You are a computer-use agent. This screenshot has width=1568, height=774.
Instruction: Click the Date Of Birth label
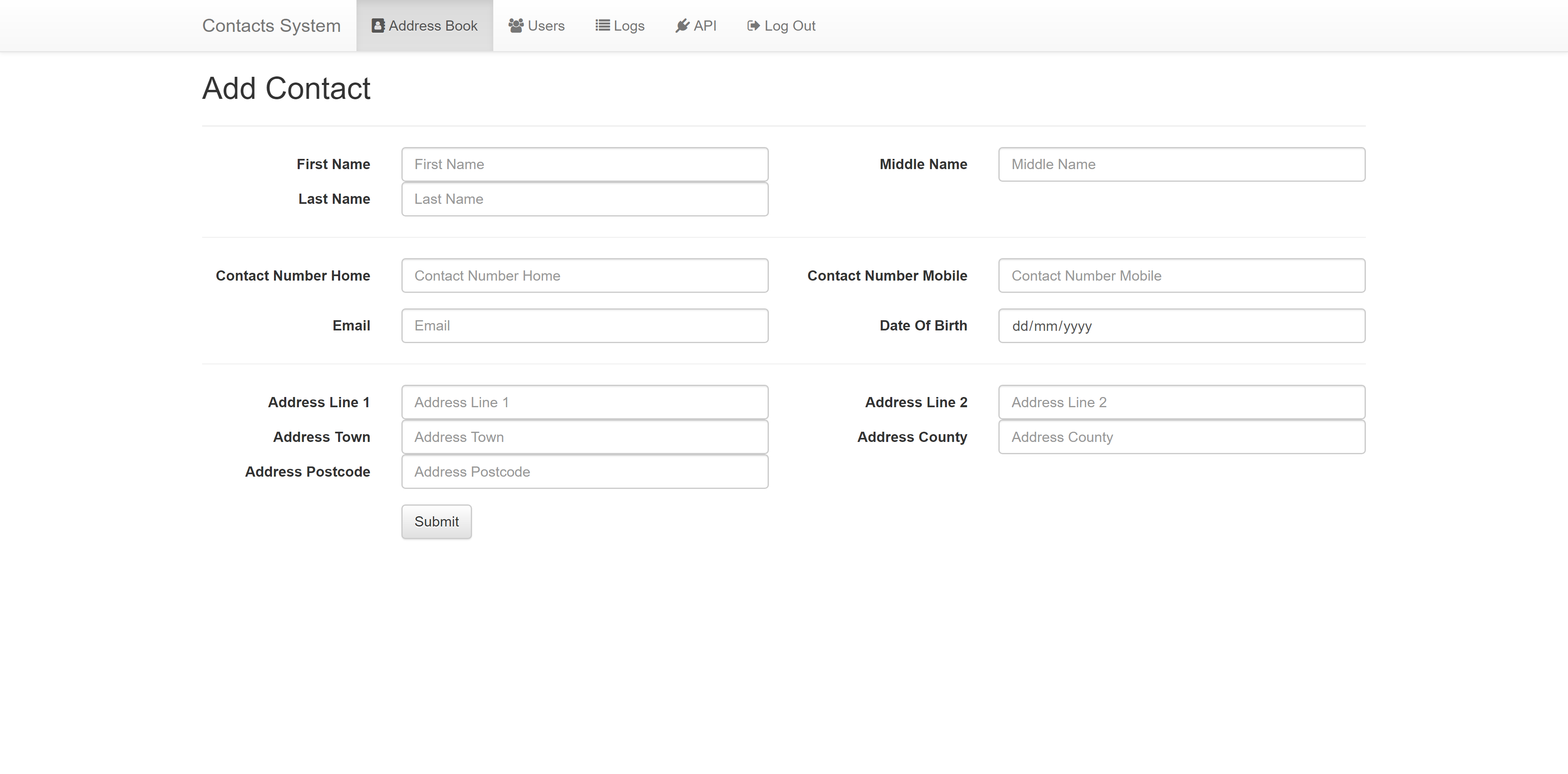923,326
